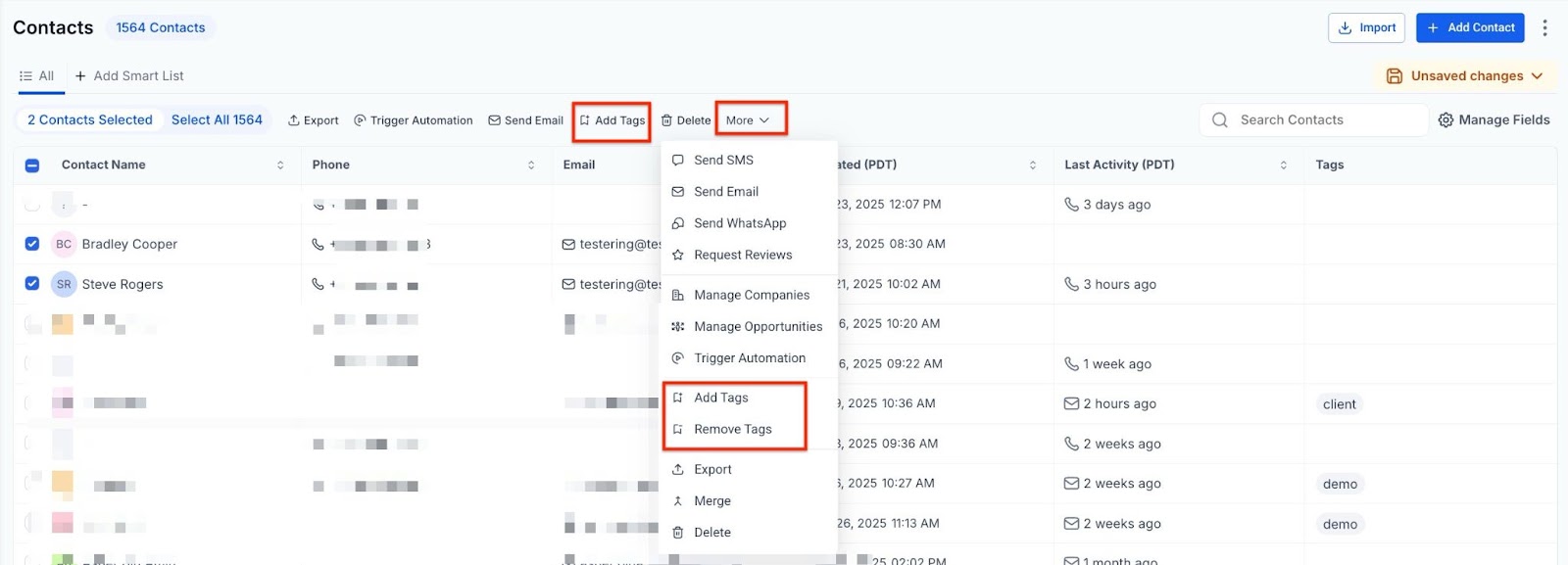
Task: Click the Delete trash icon in toolbar
Action: pyautogui.click(x=666, y=120)
